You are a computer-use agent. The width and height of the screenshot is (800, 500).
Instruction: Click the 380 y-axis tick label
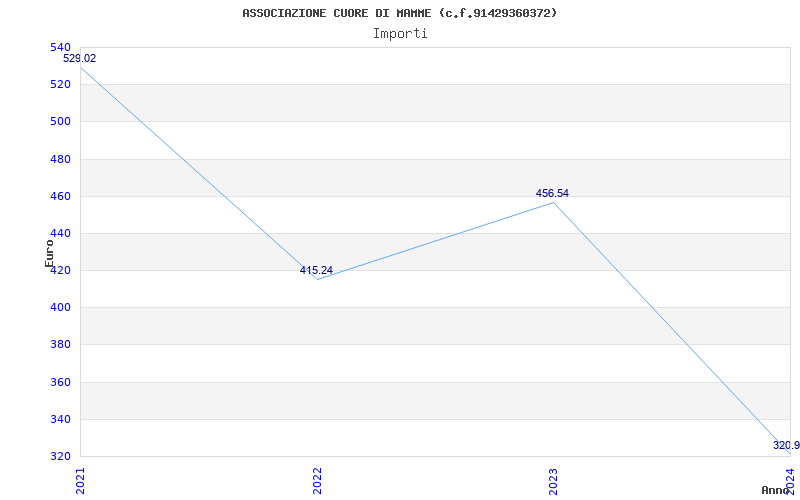(x=60, y=345)
